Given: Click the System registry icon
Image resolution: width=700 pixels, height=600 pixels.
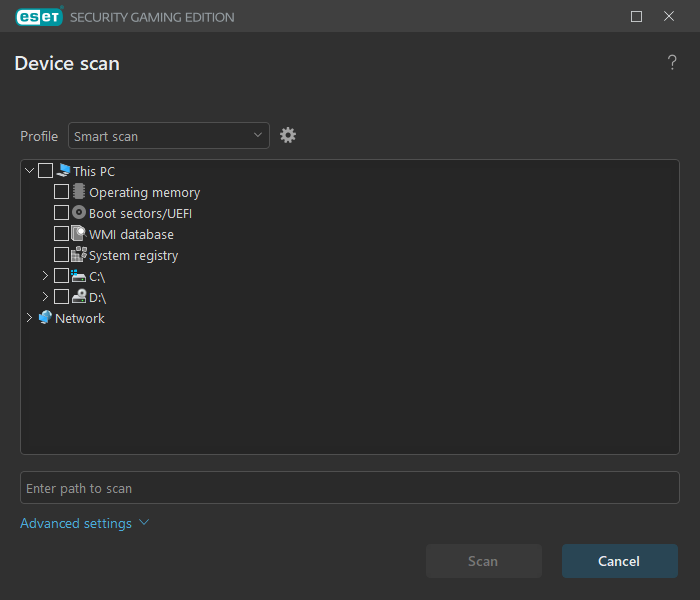Looking at the screenshot, I should (79, 254).
